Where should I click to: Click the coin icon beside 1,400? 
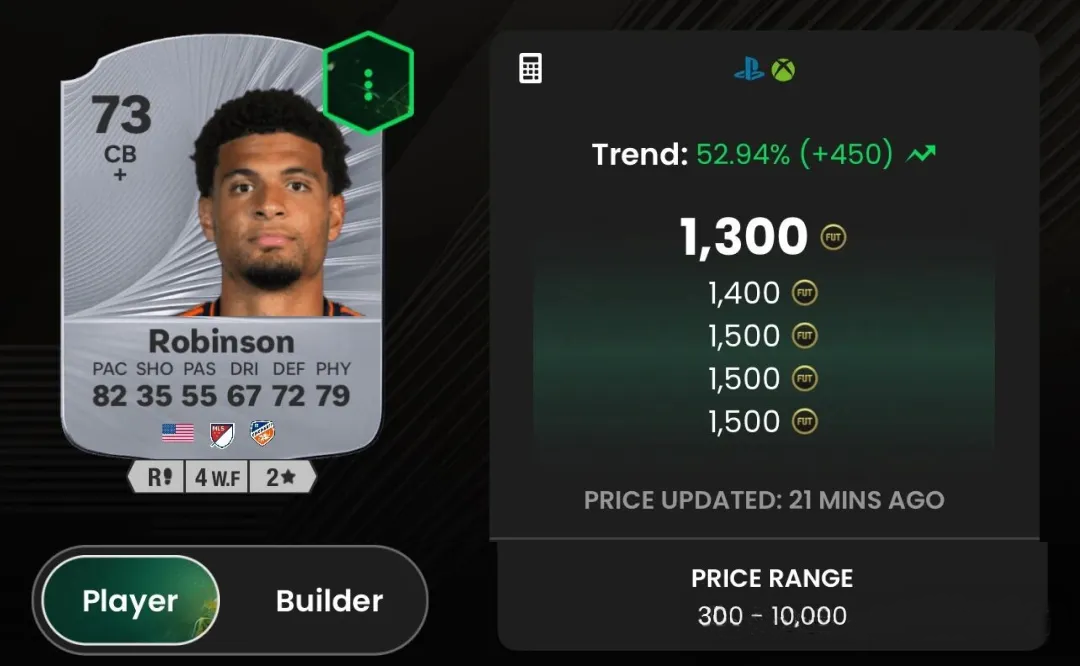[804, 293]
